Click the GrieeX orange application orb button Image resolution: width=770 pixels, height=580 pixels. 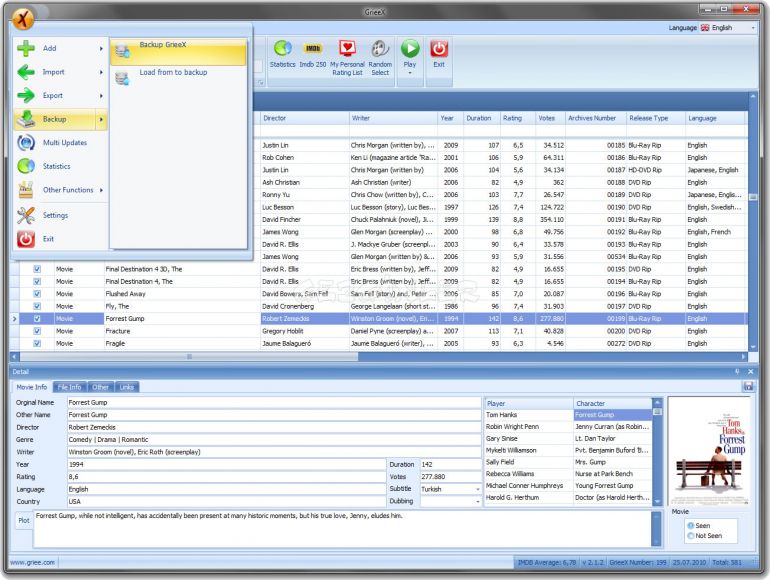coord(23,19)
